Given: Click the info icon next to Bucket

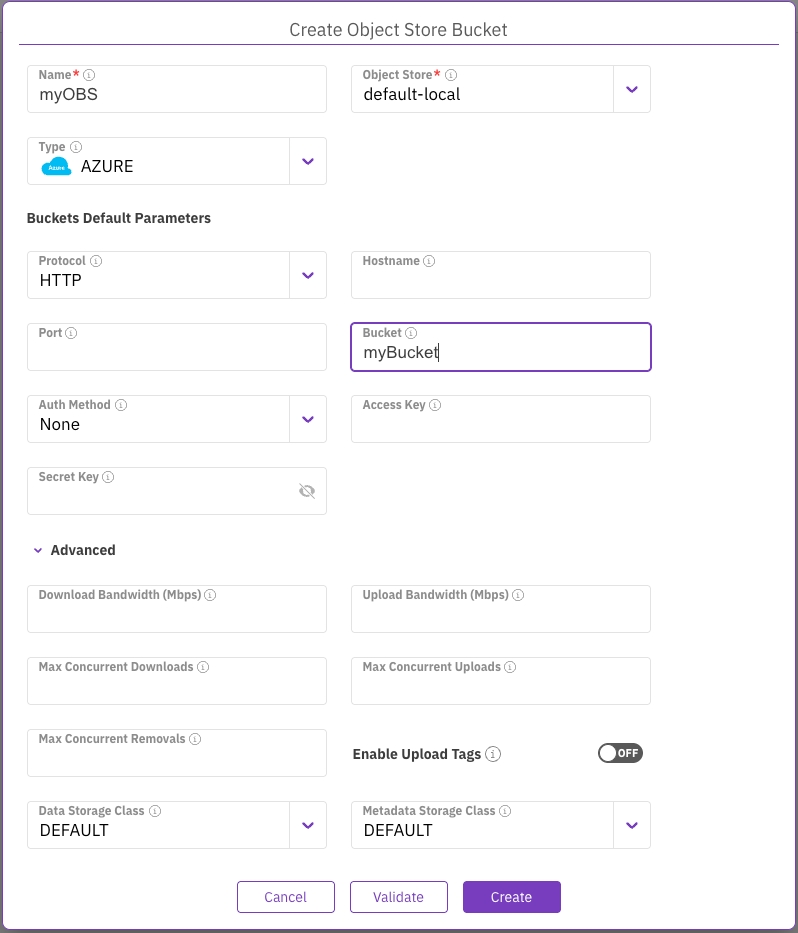Looking at the screenshot, I should pos(411,333).
